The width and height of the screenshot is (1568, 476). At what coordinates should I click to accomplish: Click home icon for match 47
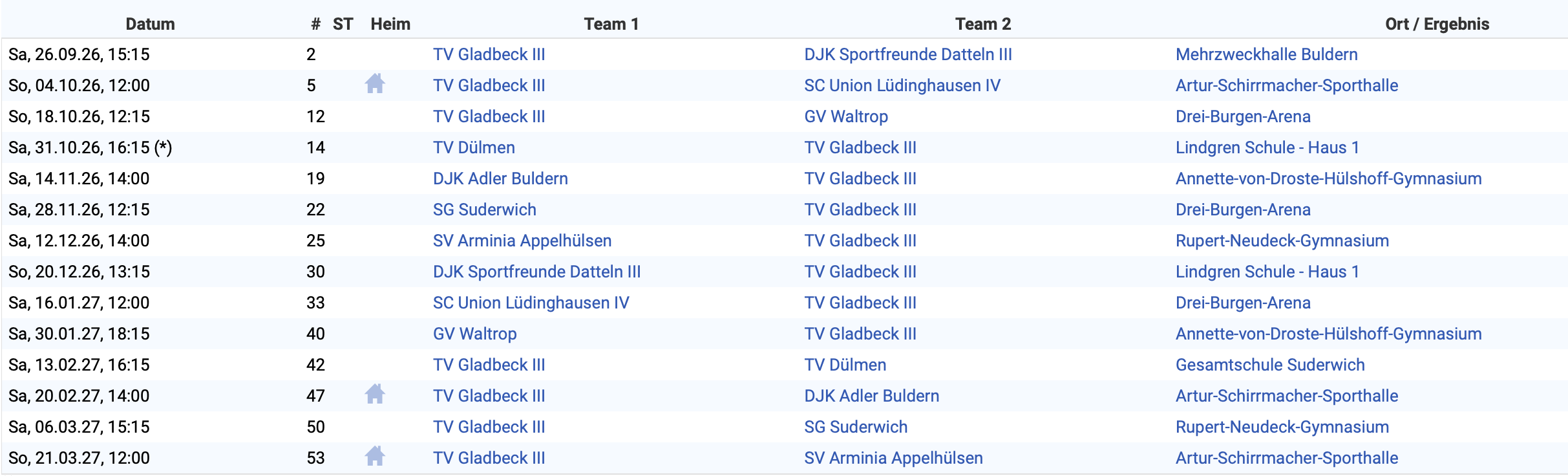(375, 395)
